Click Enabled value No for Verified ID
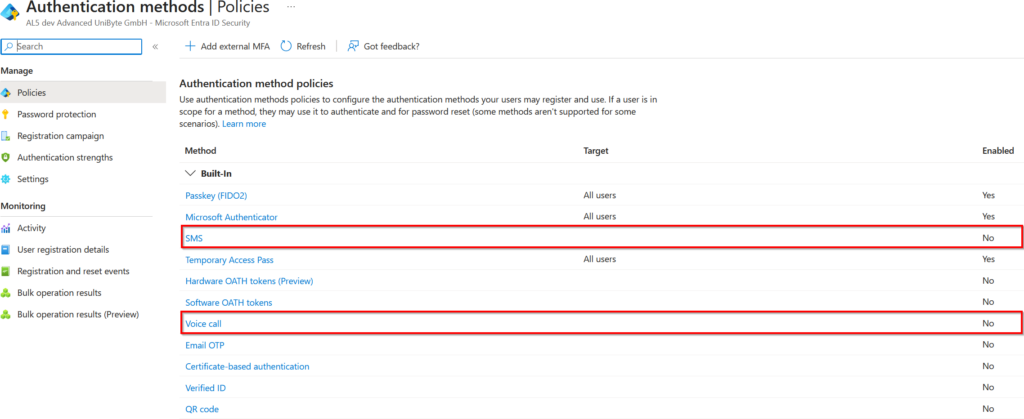 988,388
